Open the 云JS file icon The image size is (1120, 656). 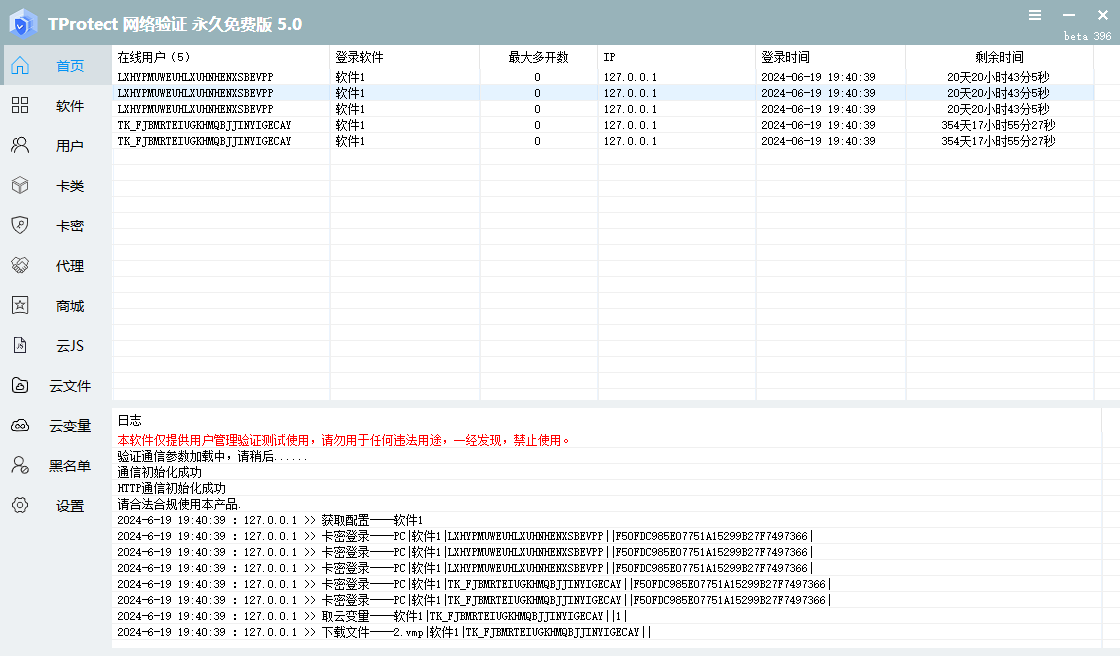pyautogui.click(x=20, y=346)
